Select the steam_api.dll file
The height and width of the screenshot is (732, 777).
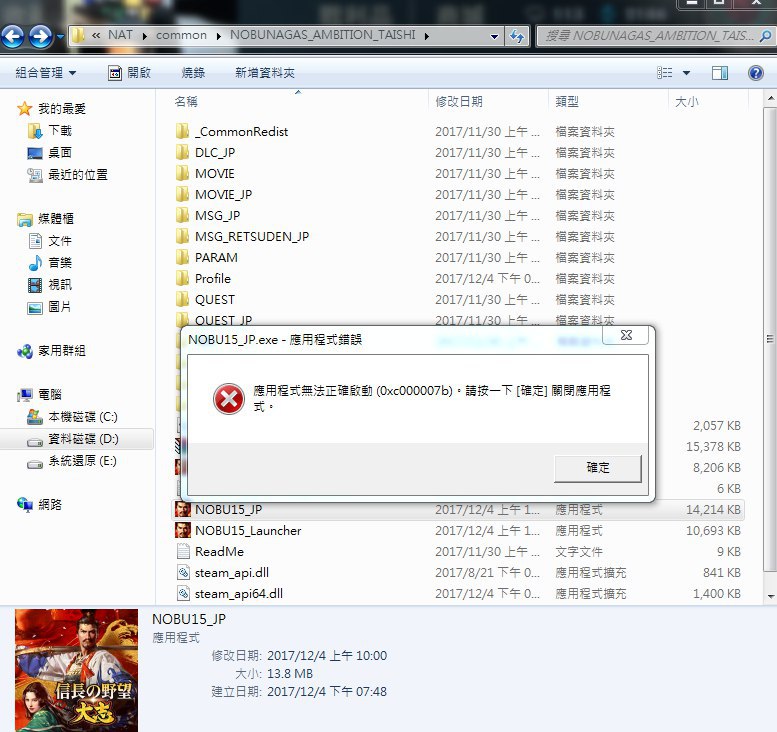point(231,573)
